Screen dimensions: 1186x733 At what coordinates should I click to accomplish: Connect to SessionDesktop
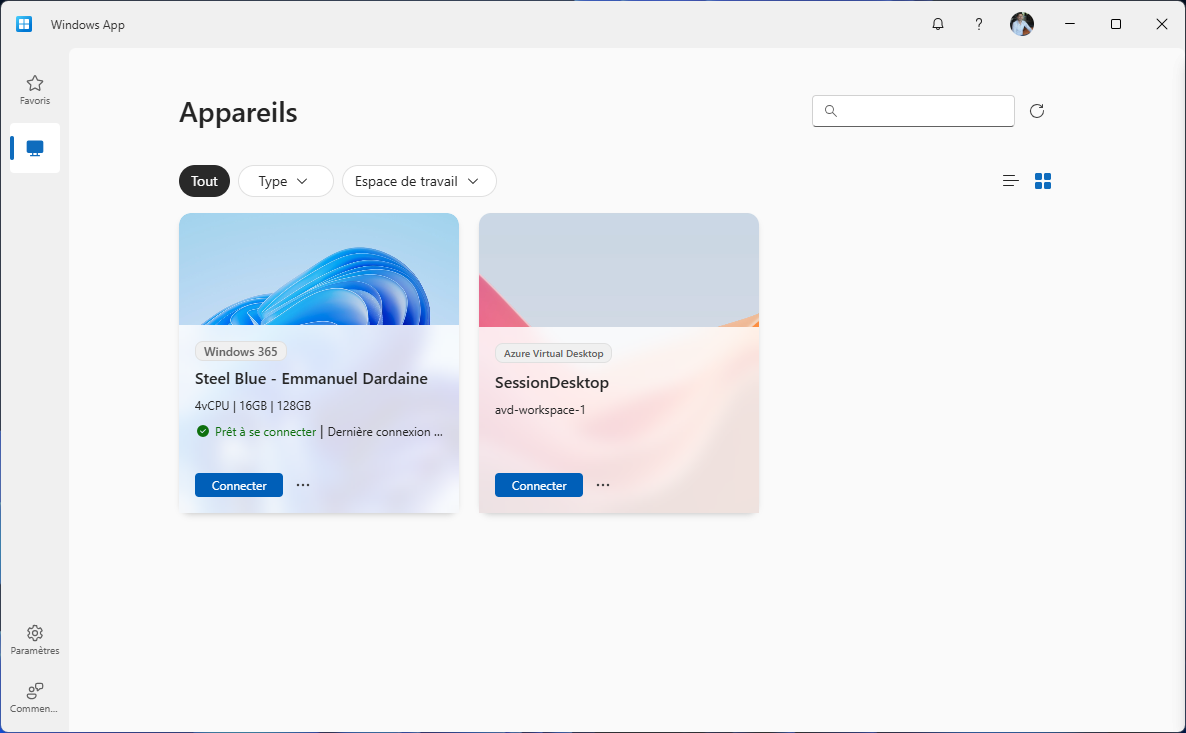[x=539, y=485]
